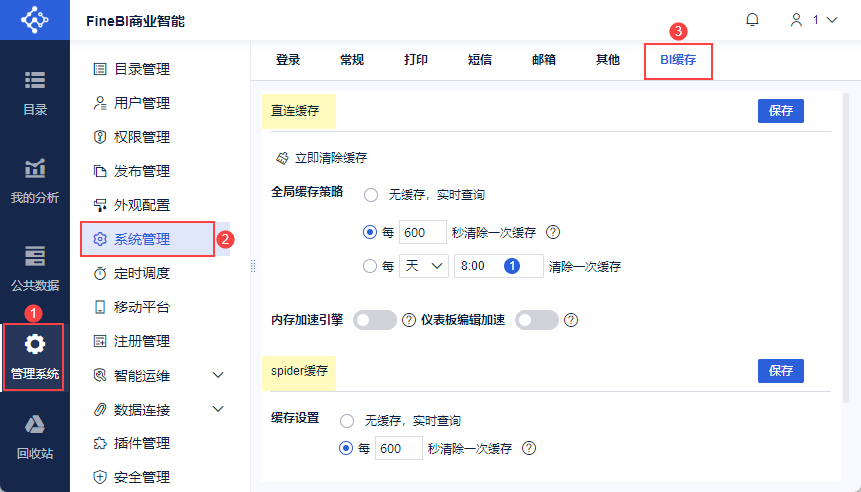
Task: Toggle the 内存加速引擎 switch
Action: (x=375, y=320)
